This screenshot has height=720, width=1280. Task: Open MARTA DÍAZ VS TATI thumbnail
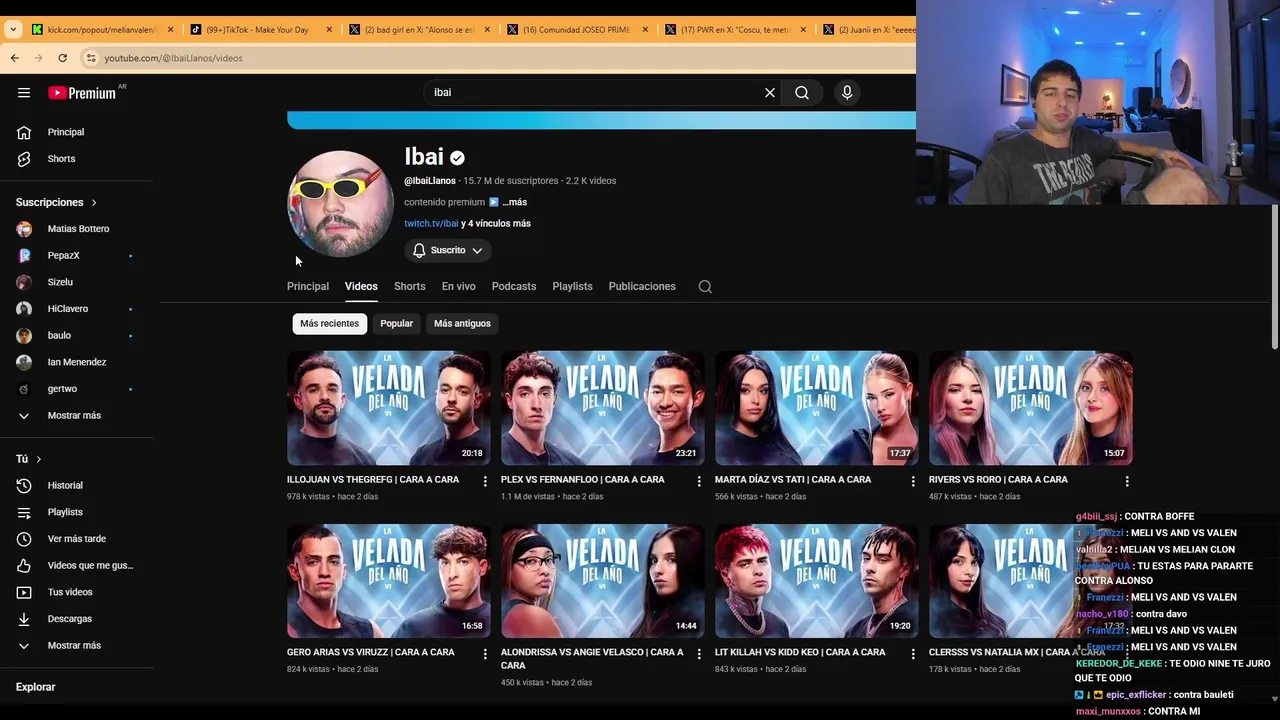tap(817, 408)
